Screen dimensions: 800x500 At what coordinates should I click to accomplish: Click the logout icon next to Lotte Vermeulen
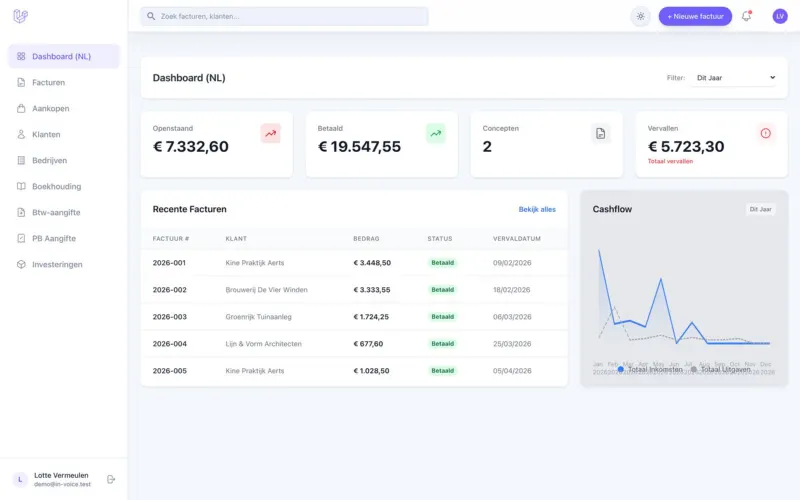(111, 479)
